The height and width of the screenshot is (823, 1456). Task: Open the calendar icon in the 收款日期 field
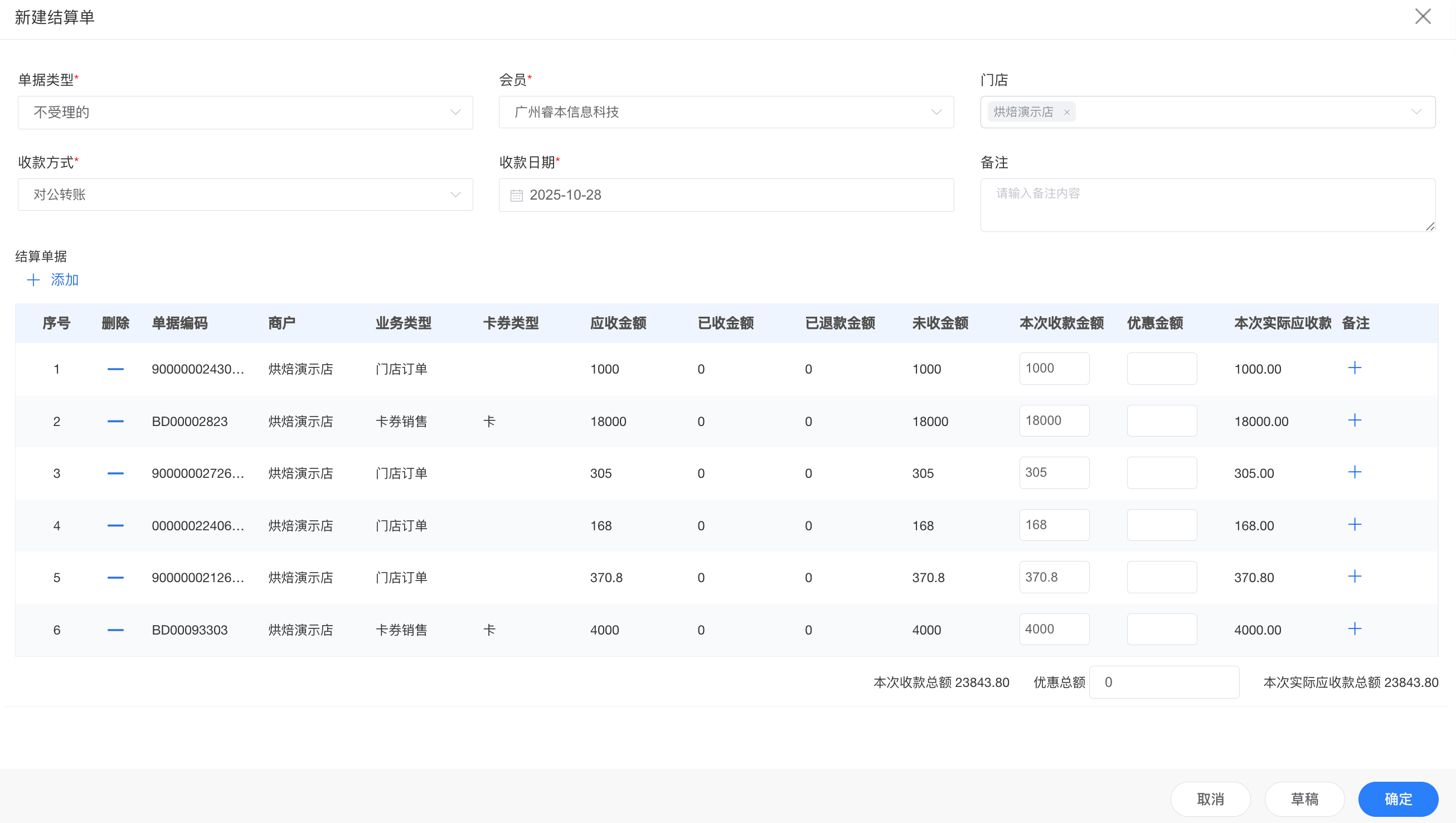pos(516,196)
